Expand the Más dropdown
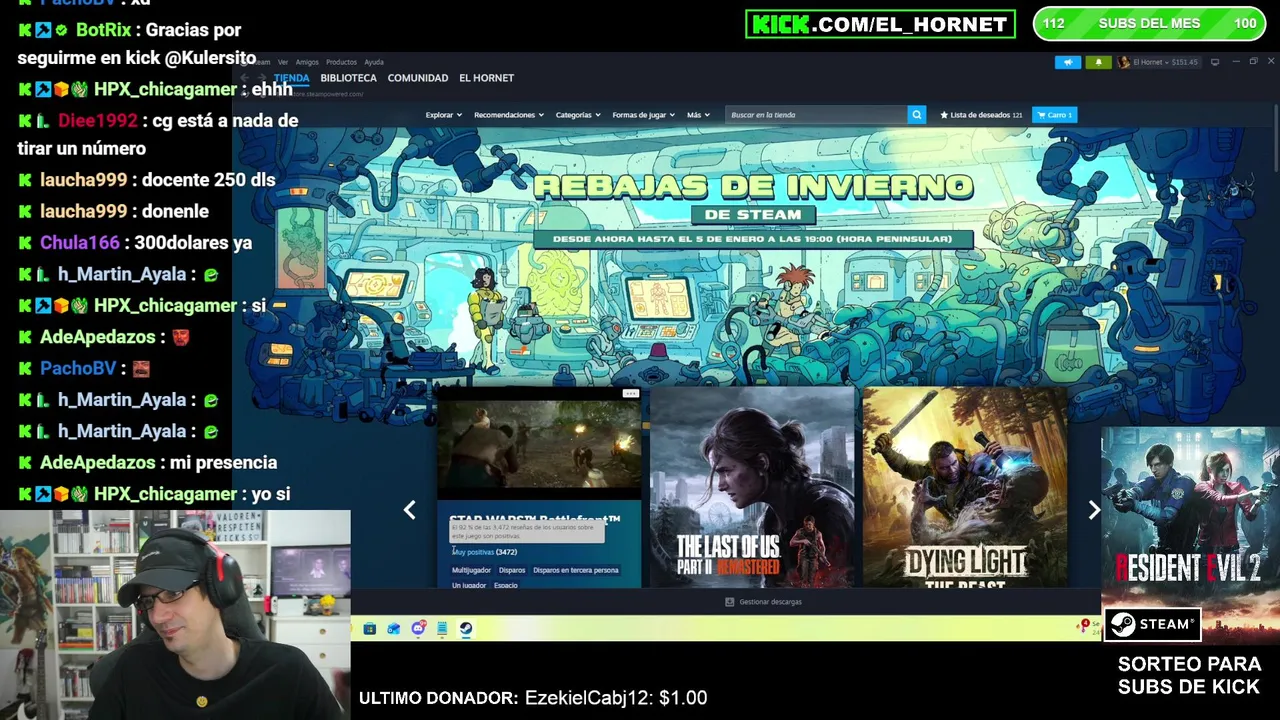 698,115
